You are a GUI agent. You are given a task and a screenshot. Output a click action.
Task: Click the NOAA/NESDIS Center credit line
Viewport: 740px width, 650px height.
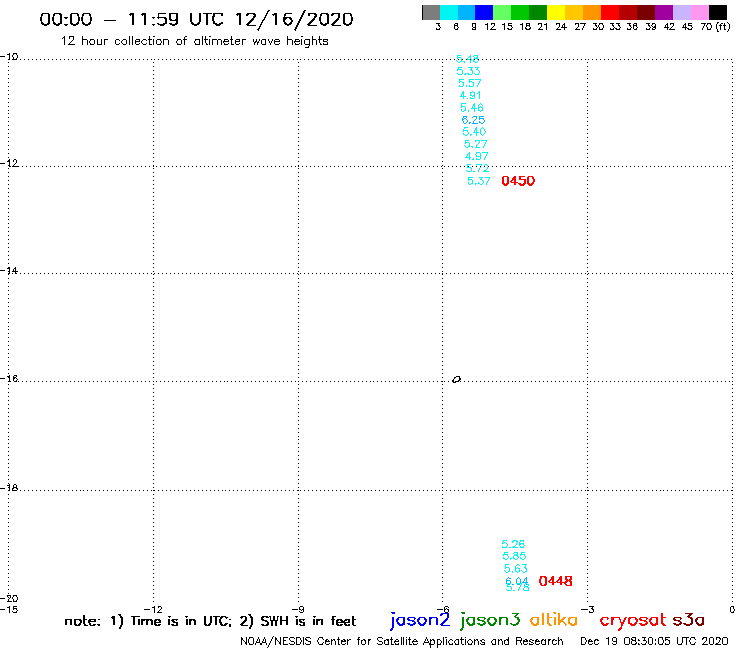point(402,642)
